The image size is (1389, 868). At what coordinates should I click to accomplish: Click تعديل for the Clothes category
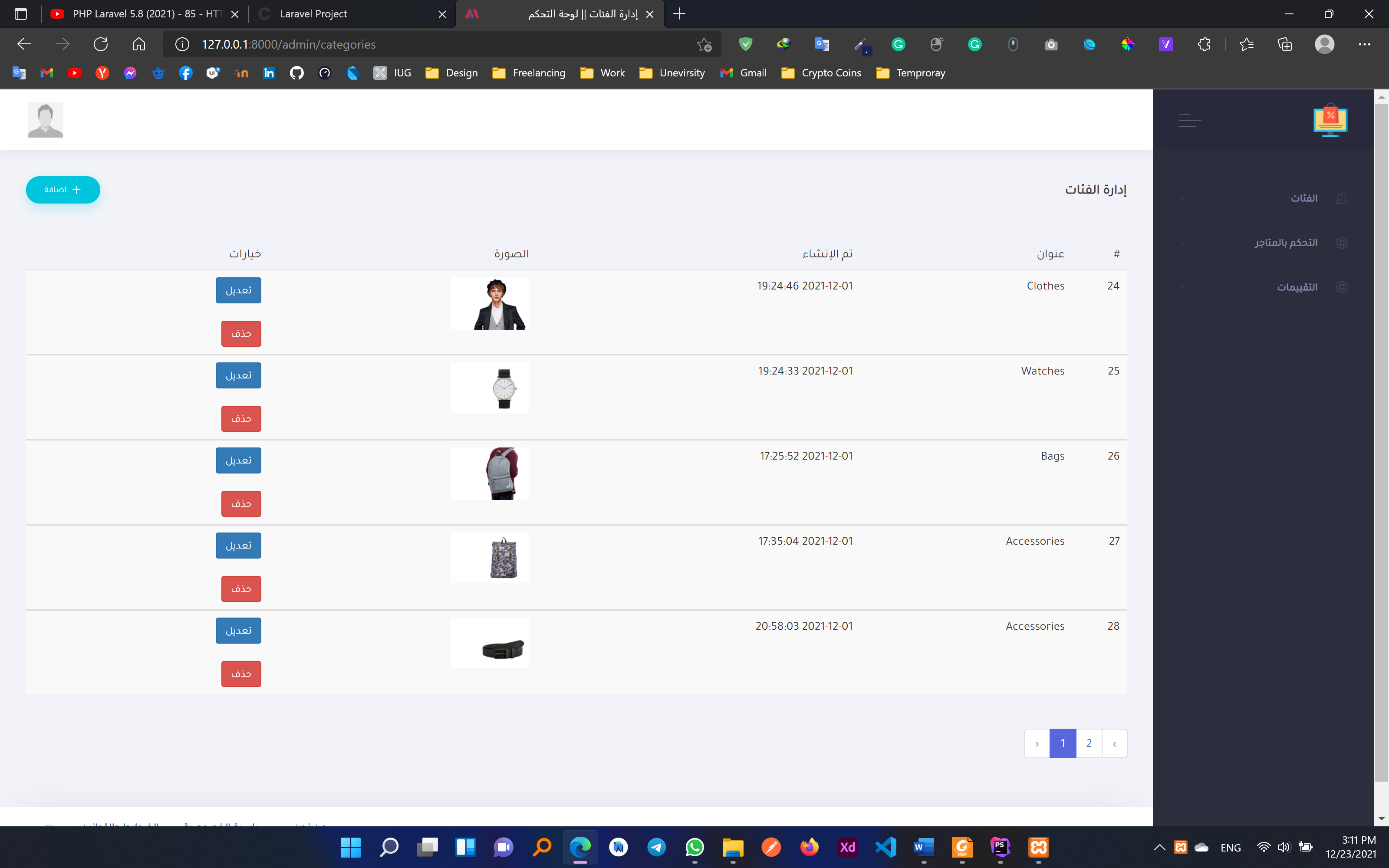pos(238,290)
